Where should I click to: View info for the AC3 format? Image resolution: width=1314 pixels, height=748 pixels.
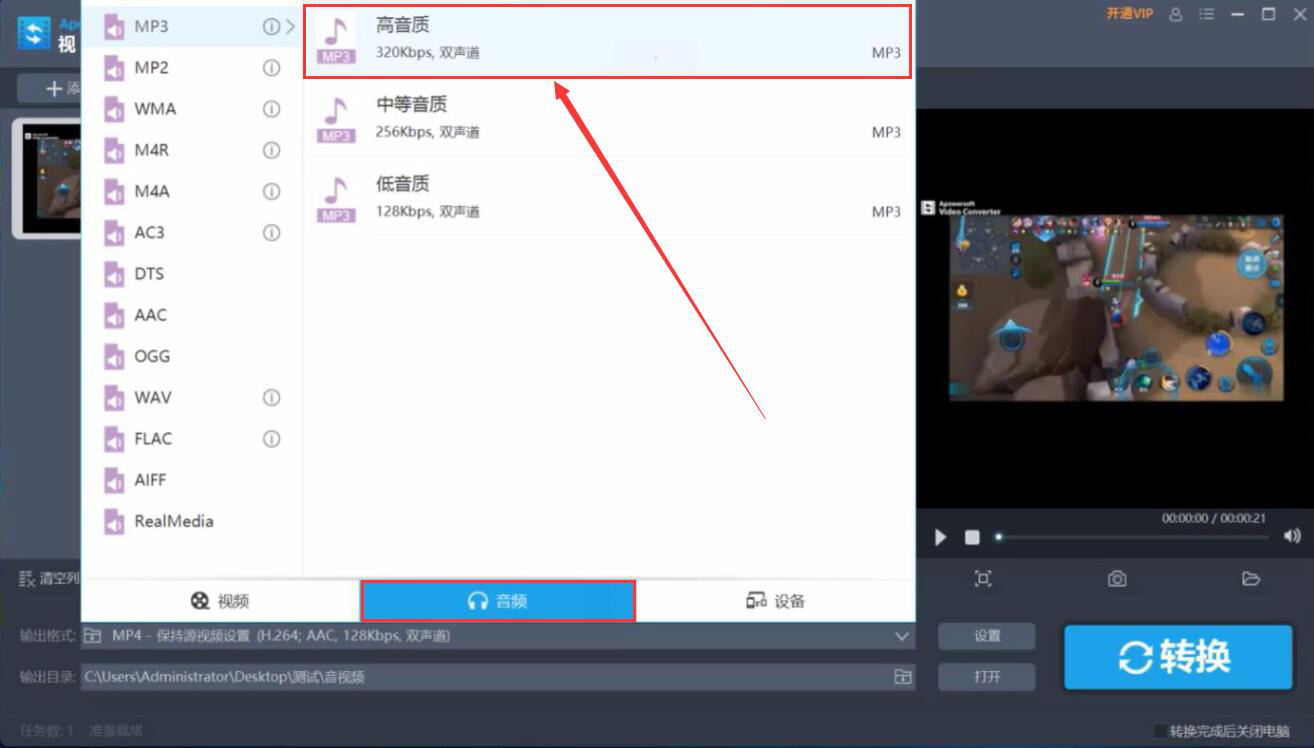(x=271, y=233)
